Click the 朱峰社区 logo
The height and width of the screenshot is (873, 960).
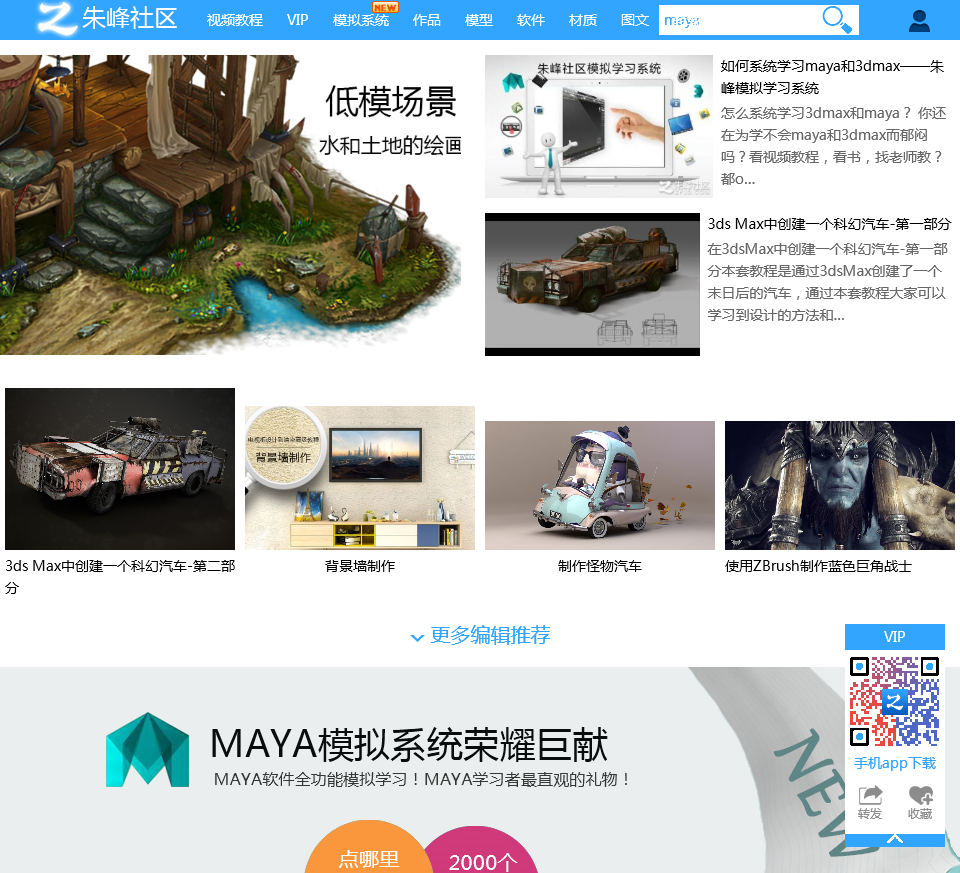[108, 18]
